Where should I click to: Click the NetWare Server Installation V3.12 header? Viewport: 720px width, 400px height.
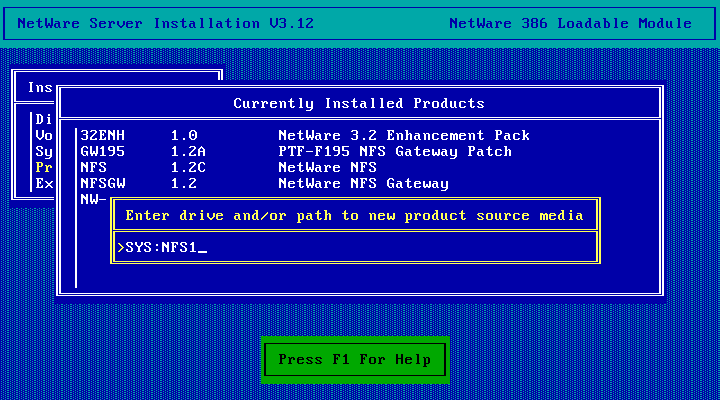pyautogui.click(x=166, y=23)
